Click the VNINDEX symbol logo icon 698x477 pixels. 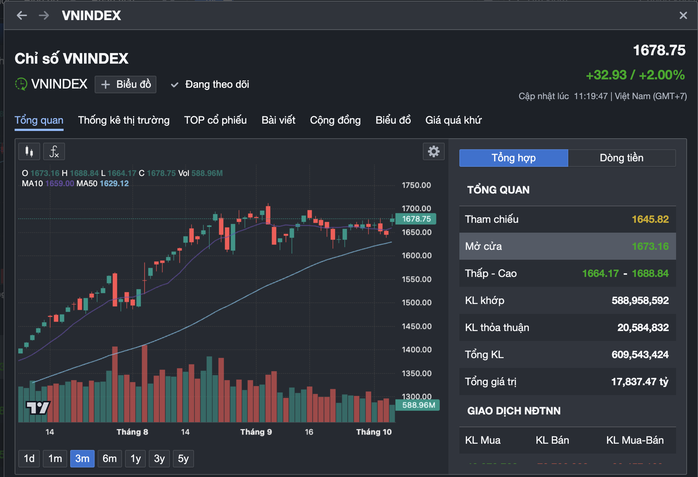[x=21, y=85]
